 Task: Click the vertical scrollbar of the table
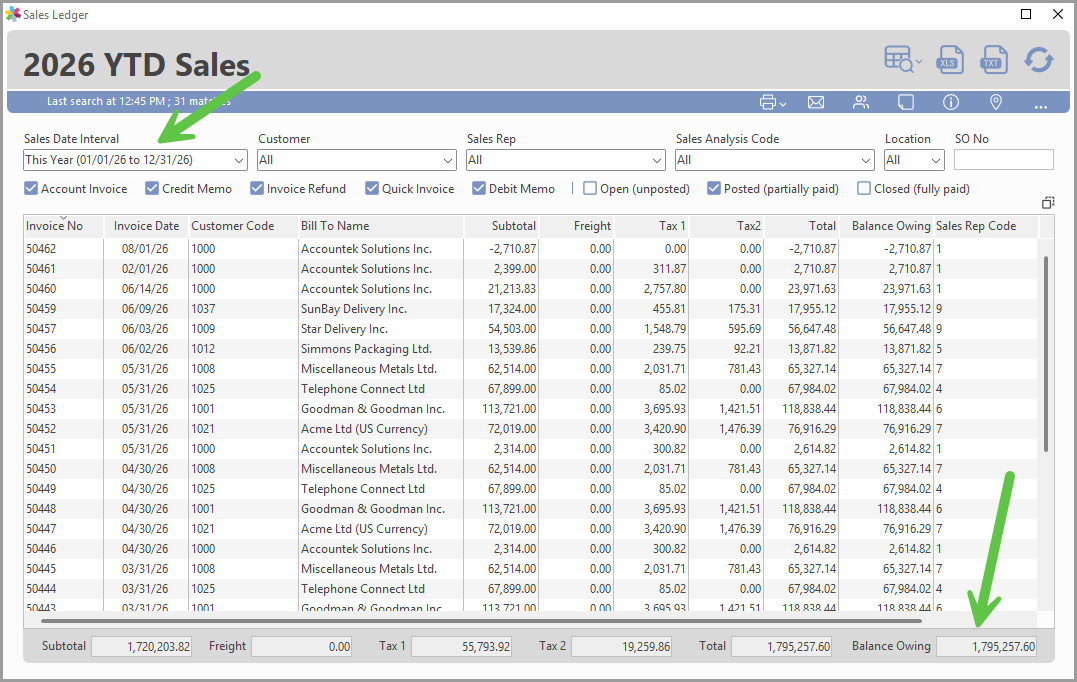tap(1045, 354)
